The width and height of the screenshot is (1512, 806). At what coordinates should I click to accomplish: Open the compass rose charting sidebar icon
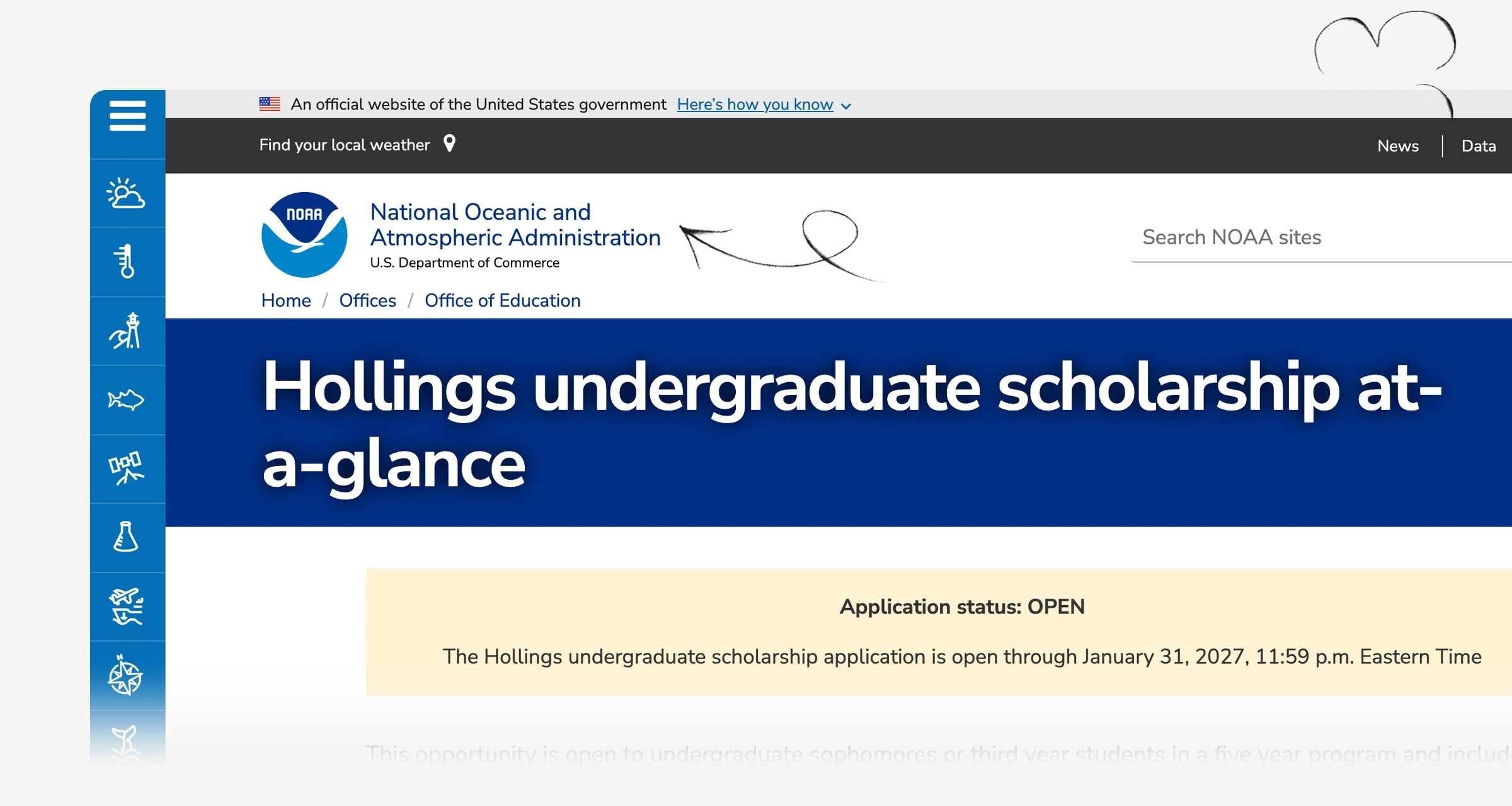127,676
